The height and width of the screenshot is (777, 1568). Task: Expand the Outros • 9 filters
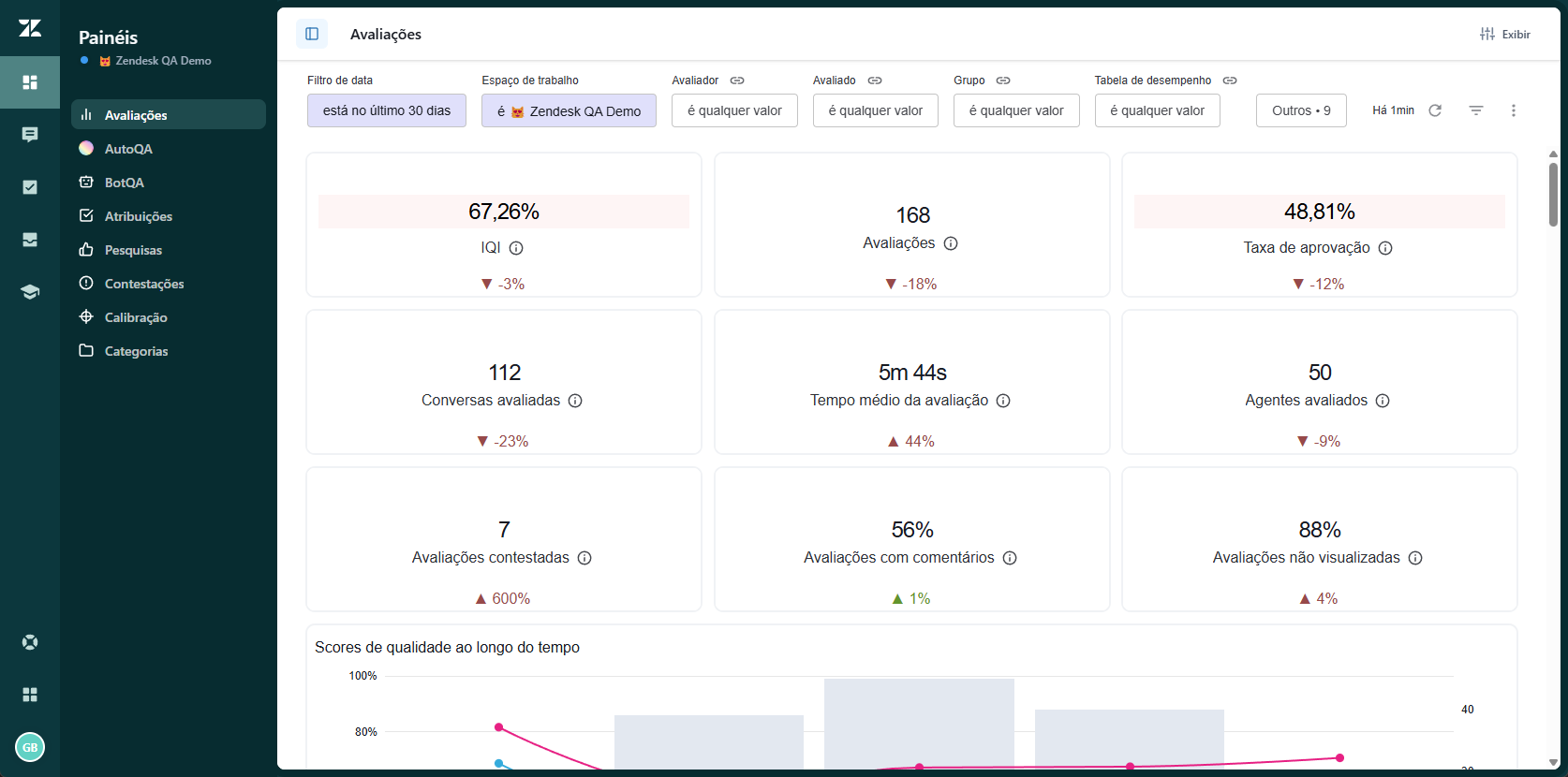(x=1301, y=110)
